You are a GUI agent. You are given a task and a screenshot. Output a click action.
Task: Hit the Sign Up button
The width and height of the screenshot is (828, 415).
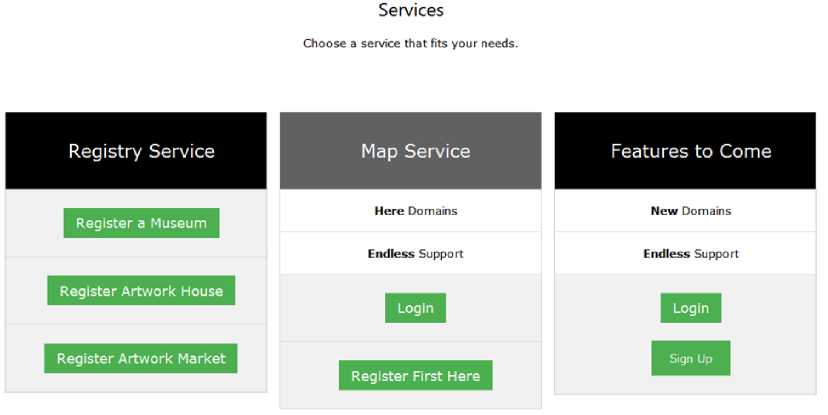coord(690,358)
